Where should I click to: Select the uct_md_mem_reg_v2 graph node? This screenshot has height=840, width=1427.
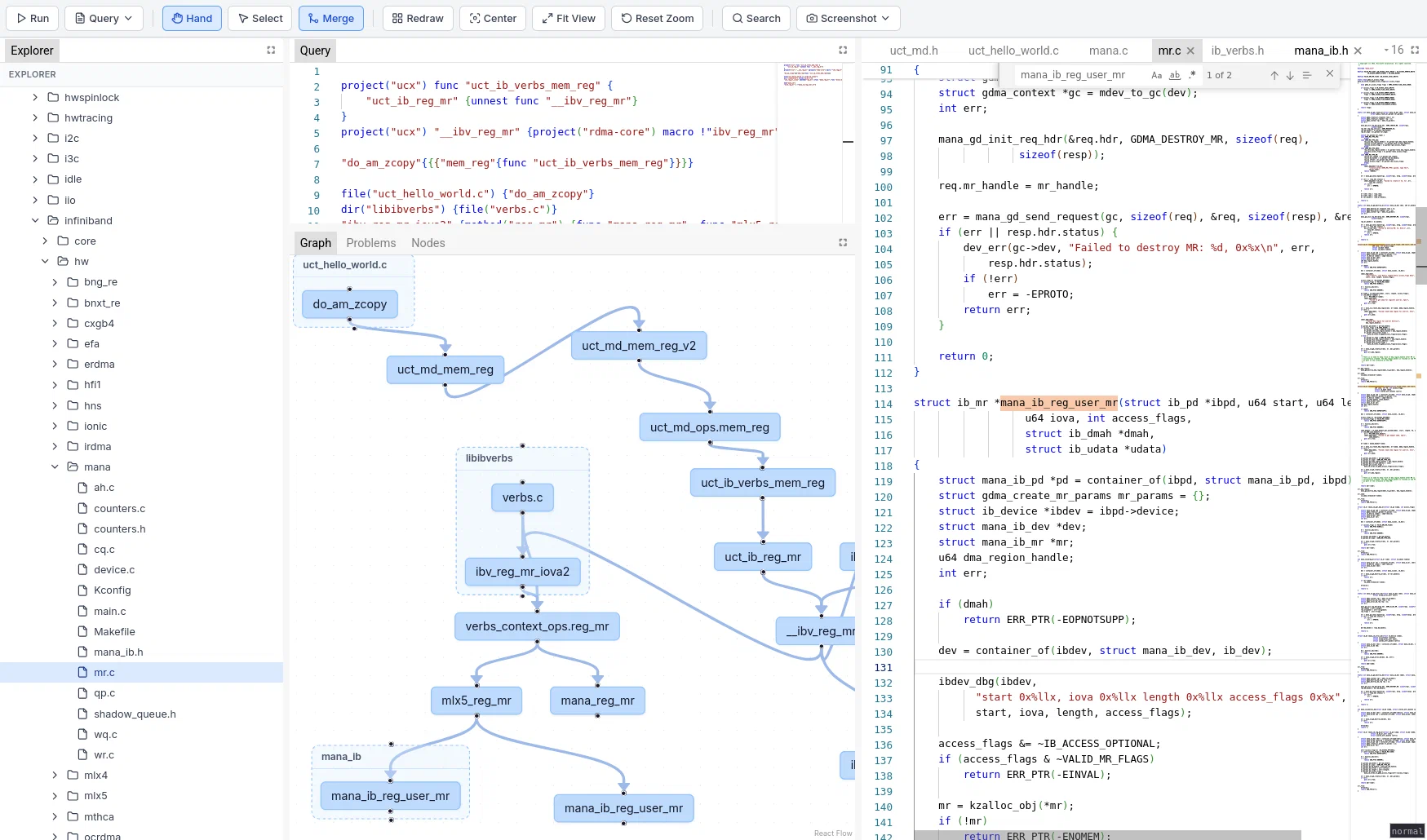click(x=639, y=346)
